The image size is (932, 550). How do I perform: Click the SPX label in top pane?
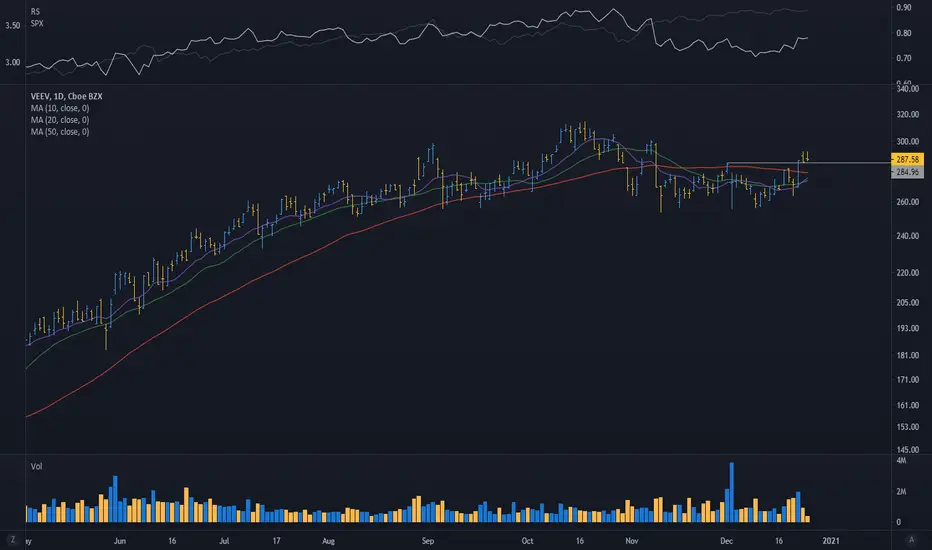coord(37,23)
